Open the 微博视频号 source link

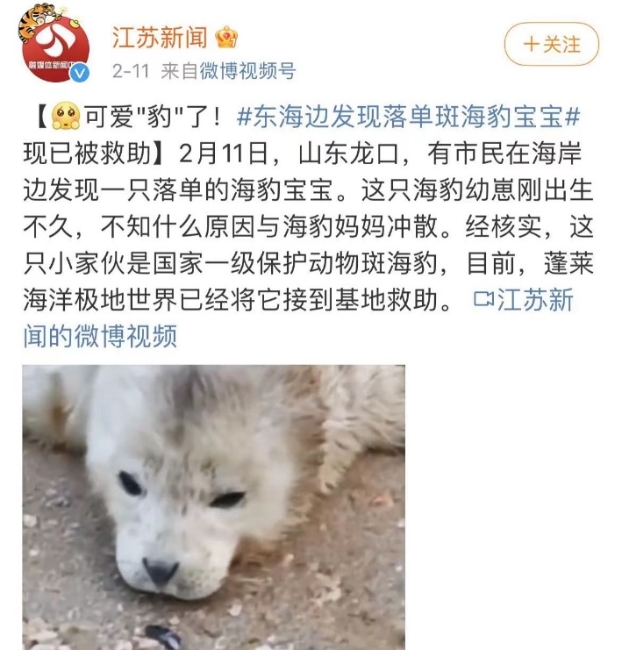click(x=248, y=71)
